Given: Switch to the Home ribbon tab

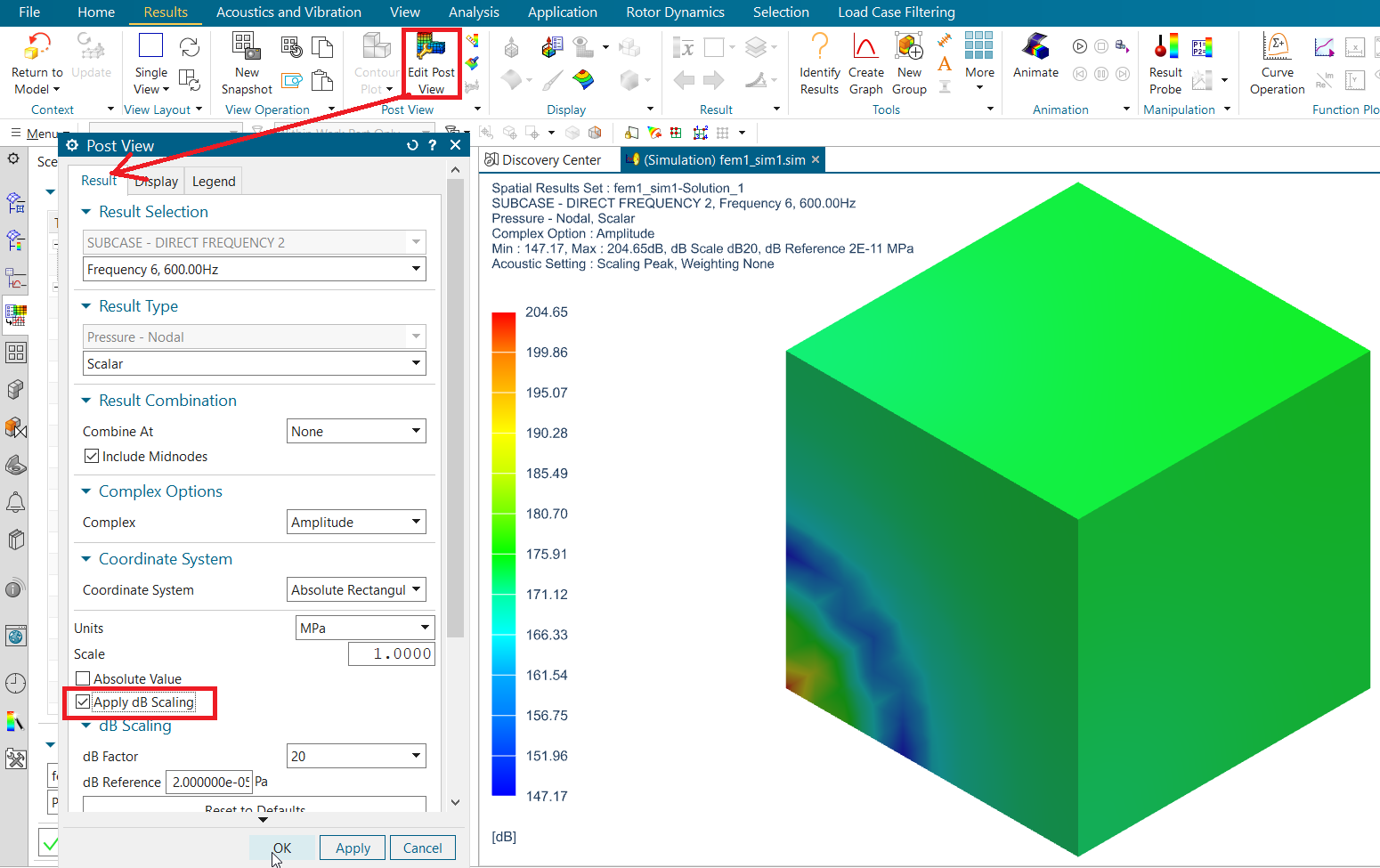Looking at the screenshot, I should tap(96, 12).
